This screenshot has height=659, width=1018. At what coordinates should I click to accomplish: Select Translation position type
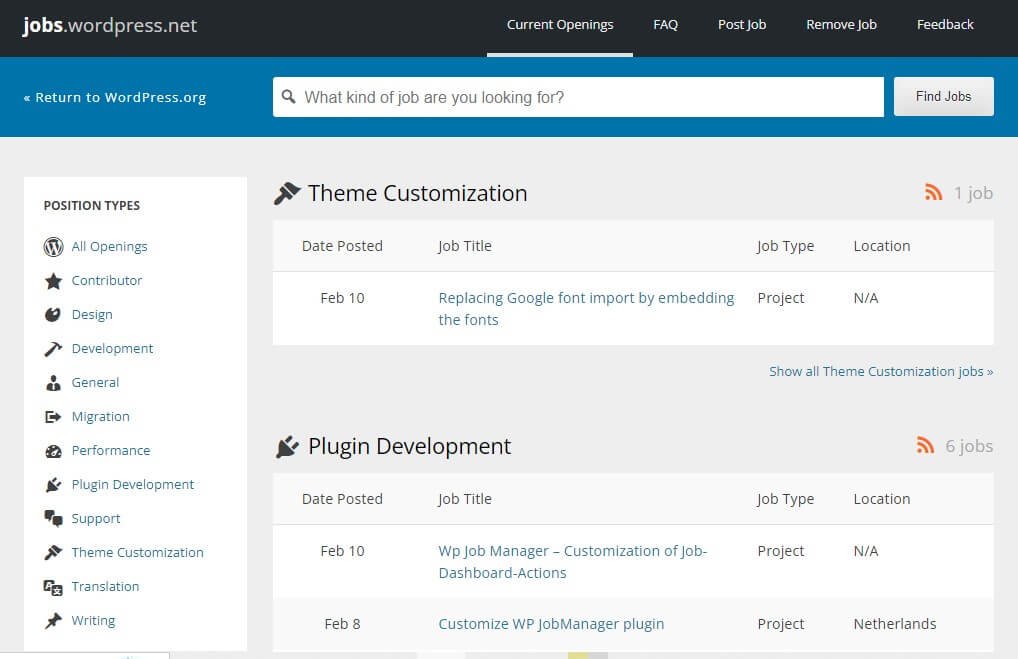[x=105, y=586]
